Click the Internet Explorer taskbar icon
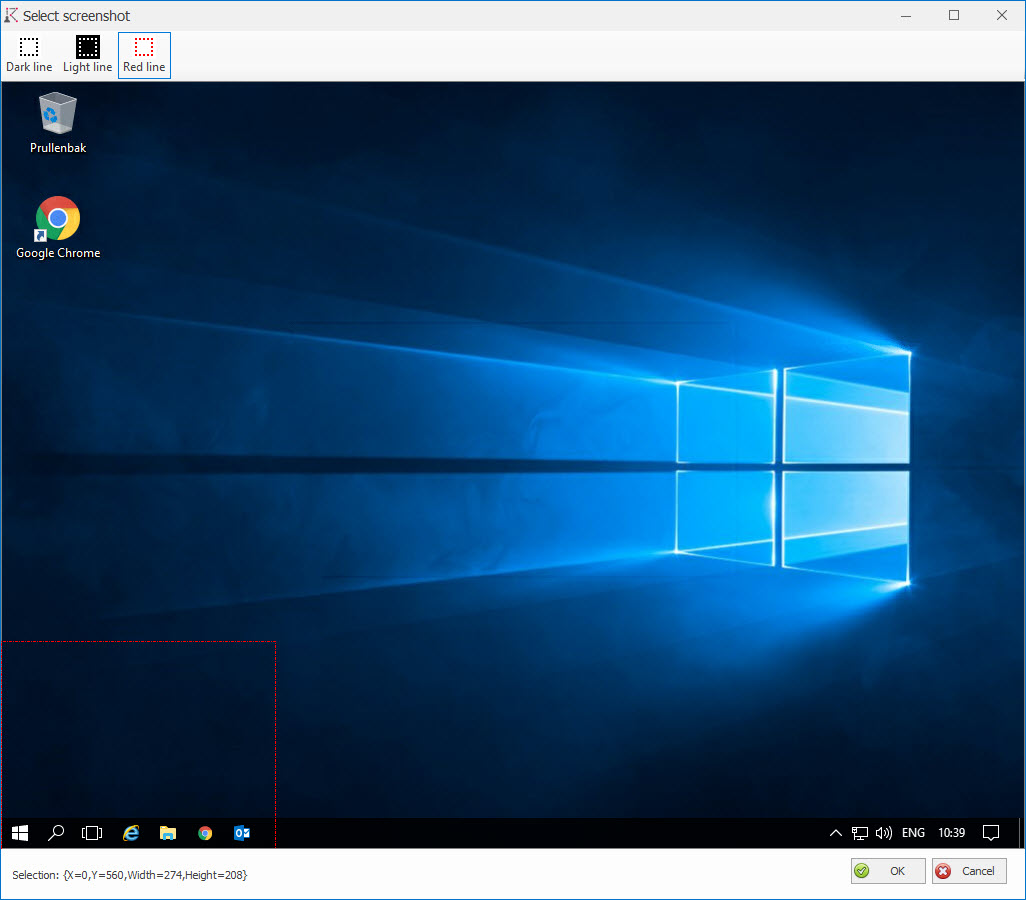1026x900 pixels. pos(130,833)
